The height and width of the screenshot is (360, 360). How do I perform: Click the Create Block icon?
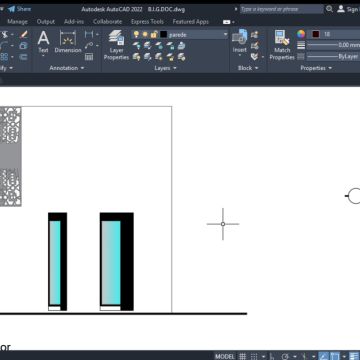(255, 35)
